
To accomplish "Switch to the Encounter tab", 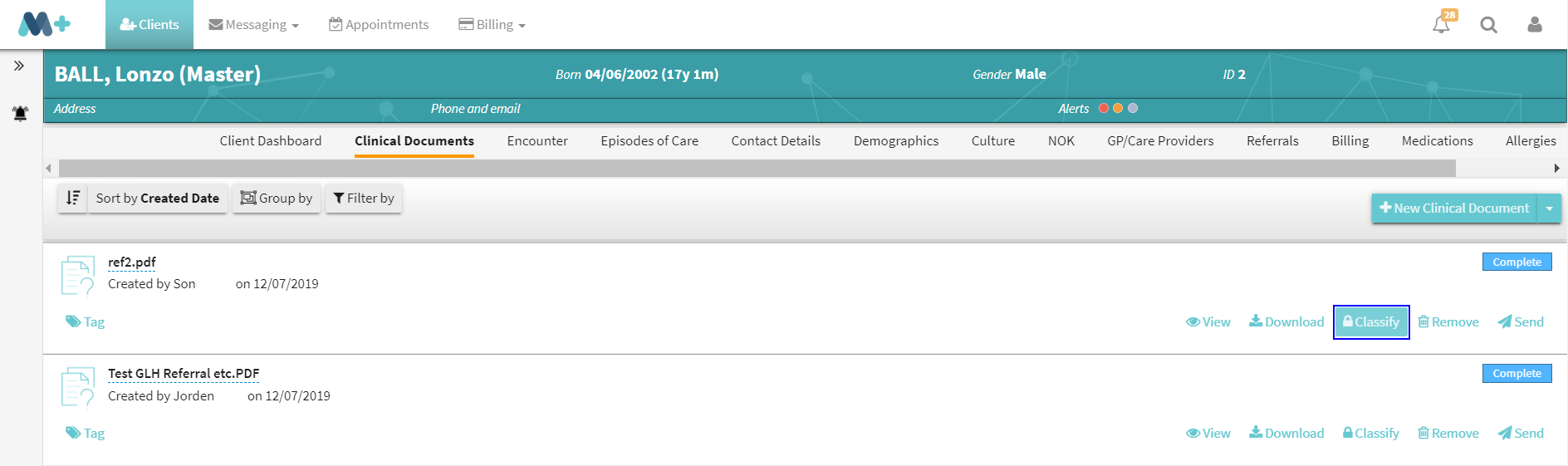I will pos(537,141).
